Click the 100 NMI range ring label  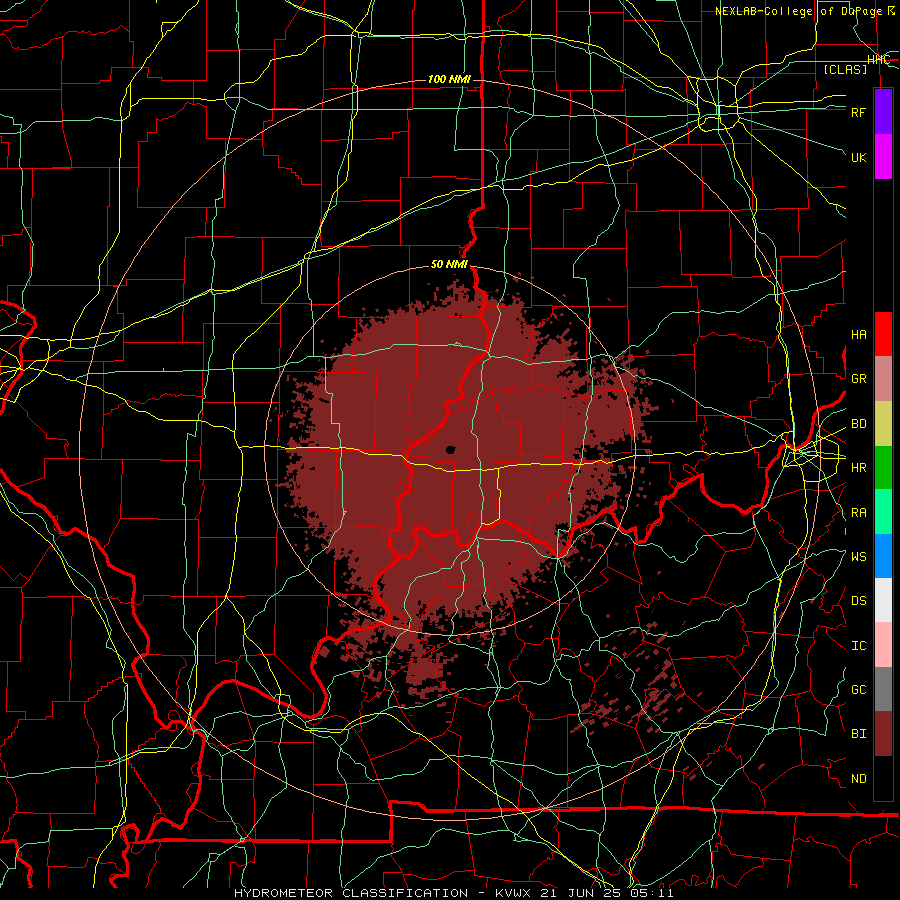pos(449,79)
